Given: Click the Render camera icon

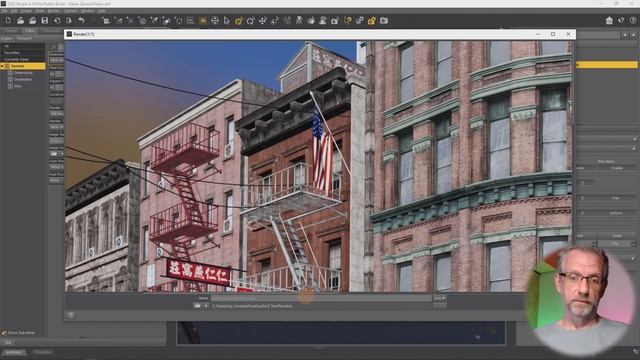Looking at the screenshot, I should point(384,20).
